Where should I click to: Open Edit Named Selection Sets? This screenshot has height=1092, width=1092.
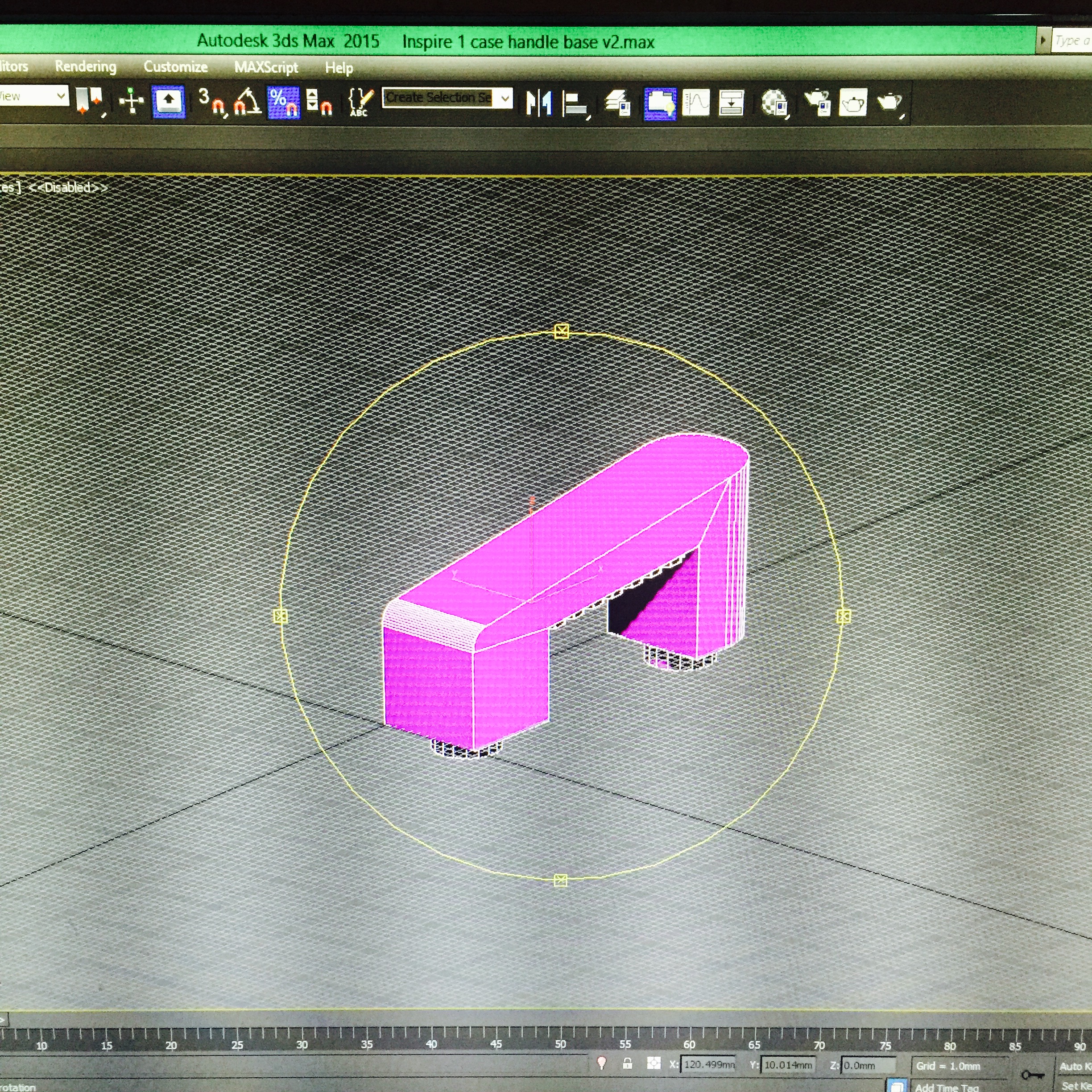tap(360, 102)
